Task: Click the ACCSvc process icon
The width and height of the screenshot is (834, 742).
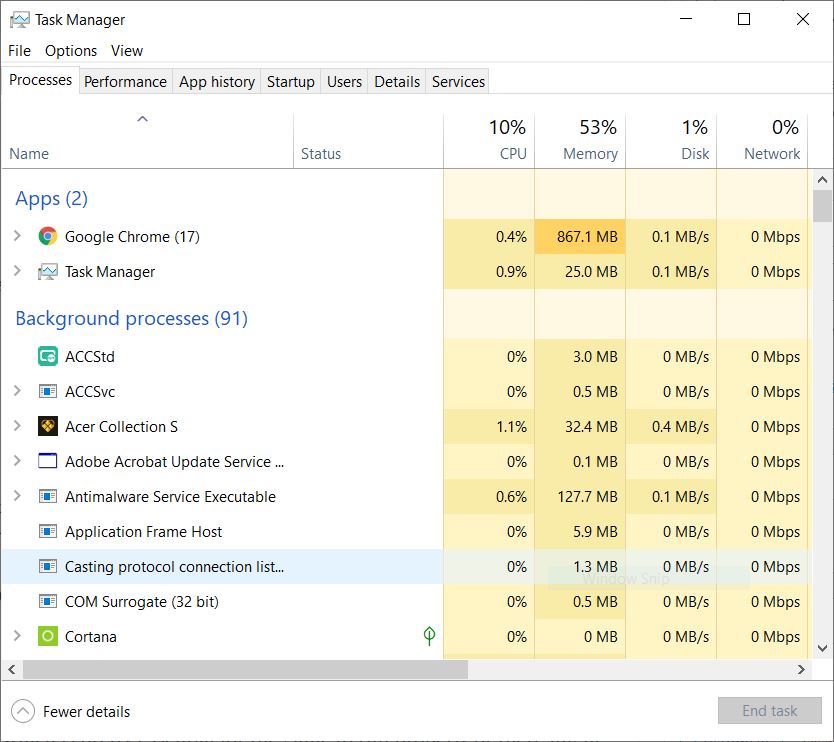Action: tap(47, 391)
